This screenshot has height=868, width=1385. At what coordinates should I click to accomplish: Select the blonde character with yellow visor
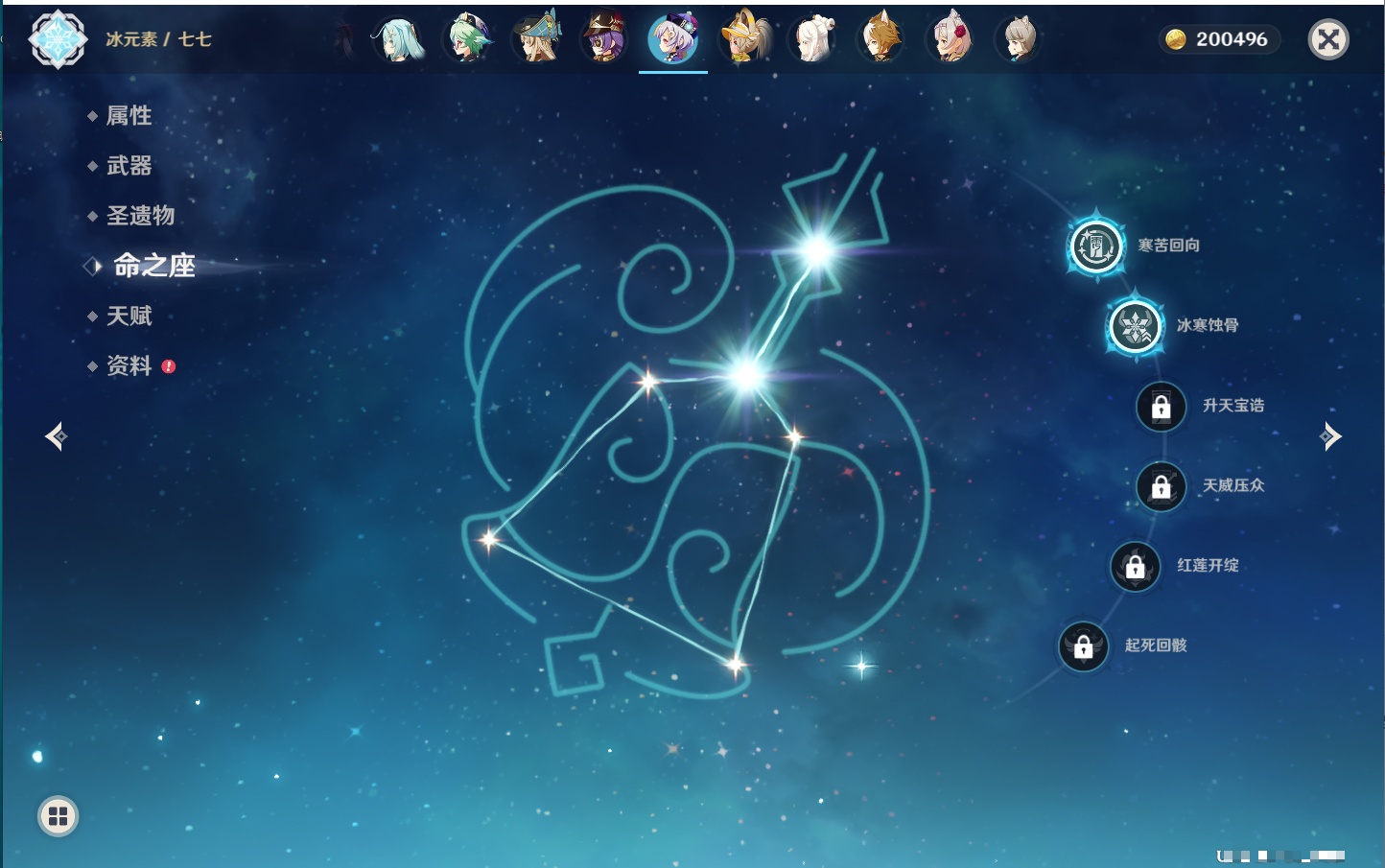[744, 40]
